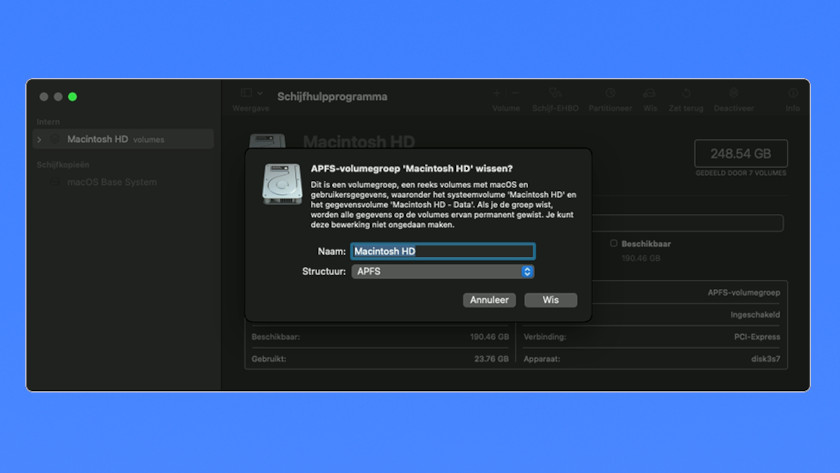
Task: Click the APFS-volumegroep value text
Action: coord(744,292)
